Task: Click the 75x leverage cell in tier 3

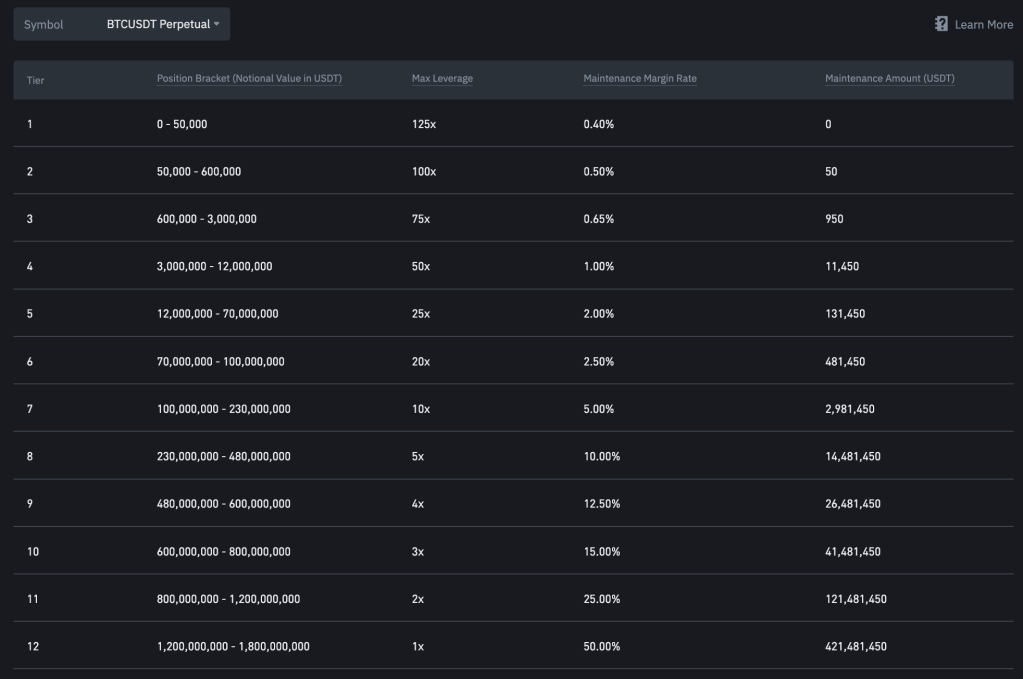Action: coord(421,219)
